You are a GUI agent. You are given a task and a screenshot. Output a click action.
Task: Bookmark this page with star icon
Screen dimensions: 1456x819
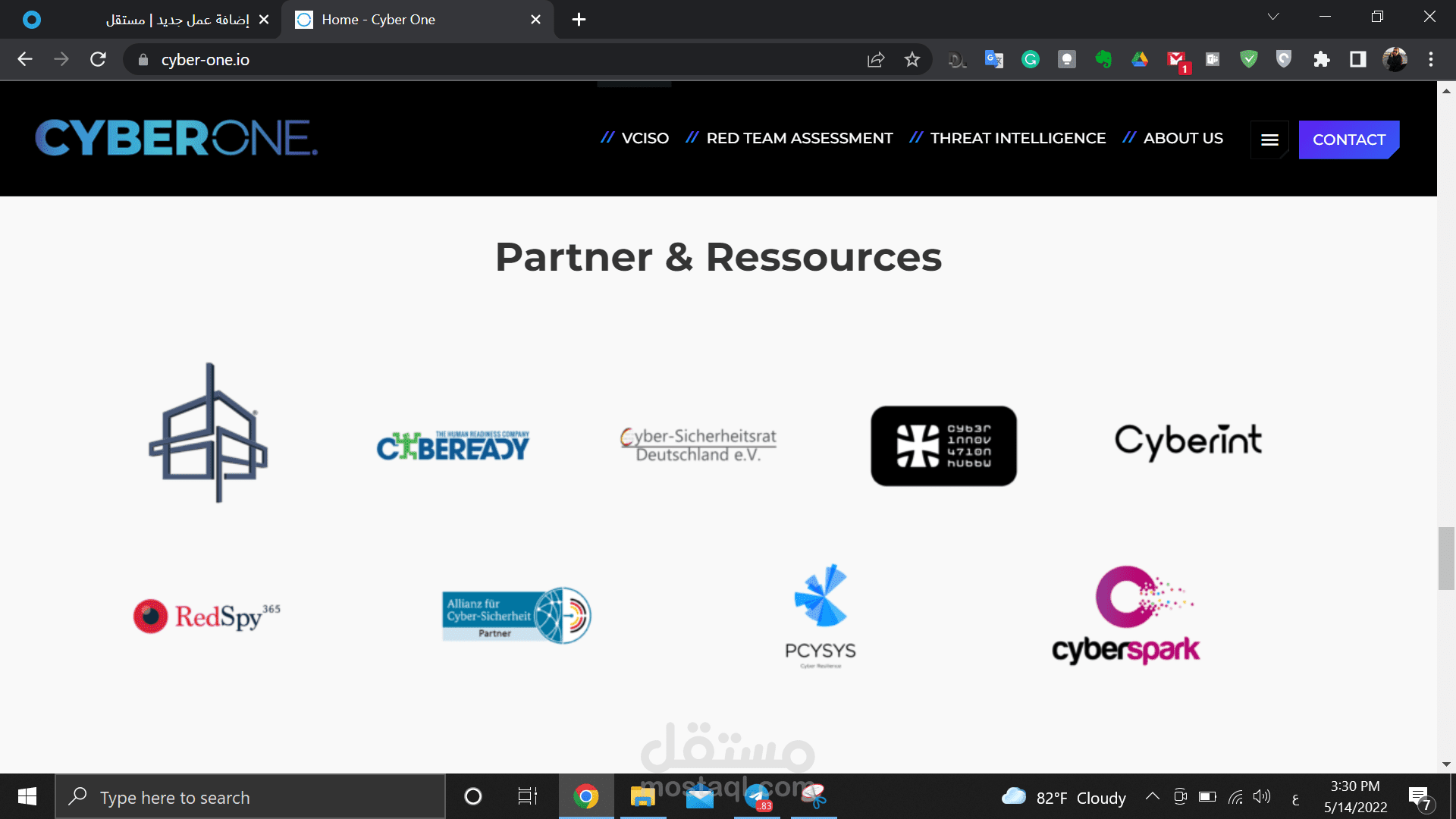pos(912,59)
